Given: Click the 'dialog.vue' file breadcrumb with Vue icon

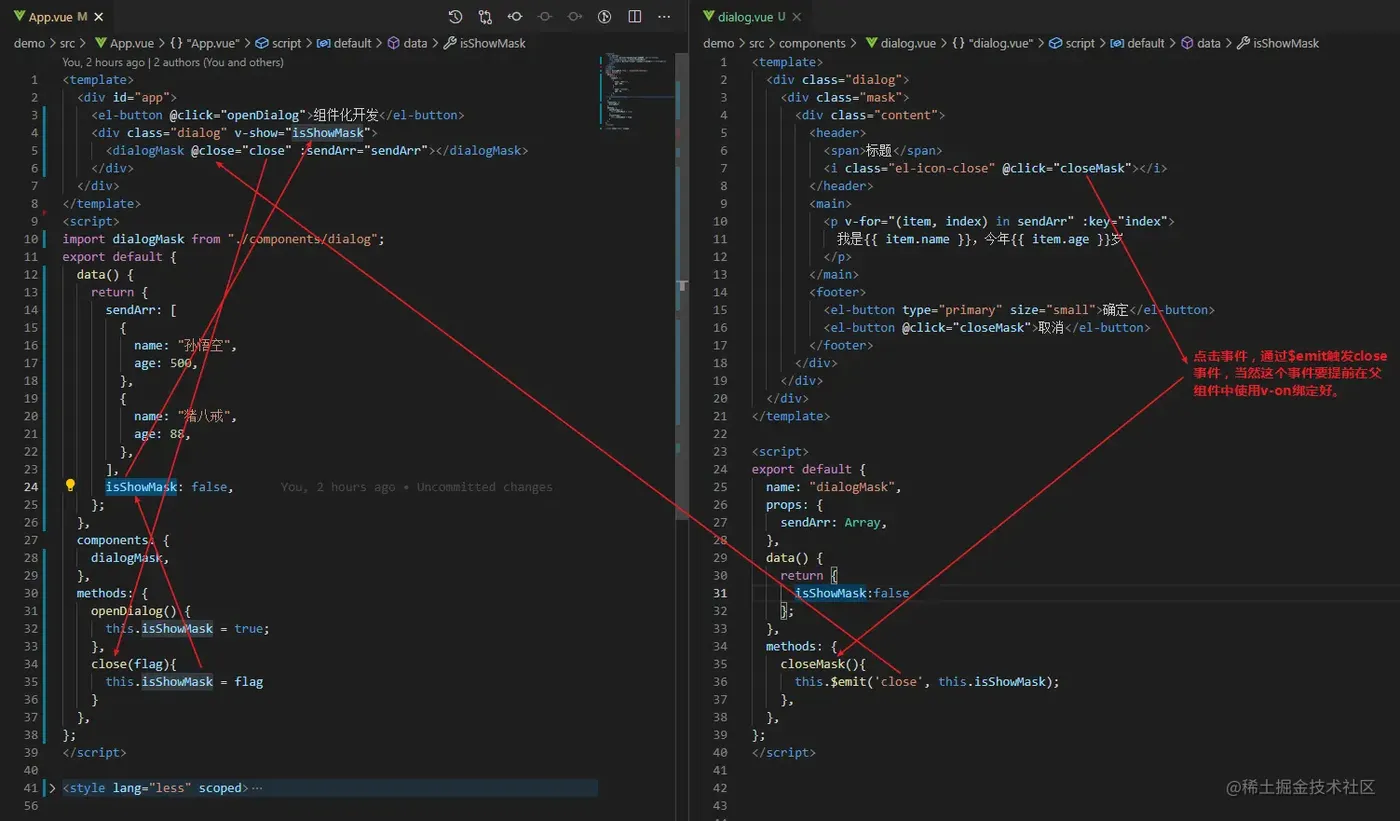Looking at the screenshot, I should [900, 43].
